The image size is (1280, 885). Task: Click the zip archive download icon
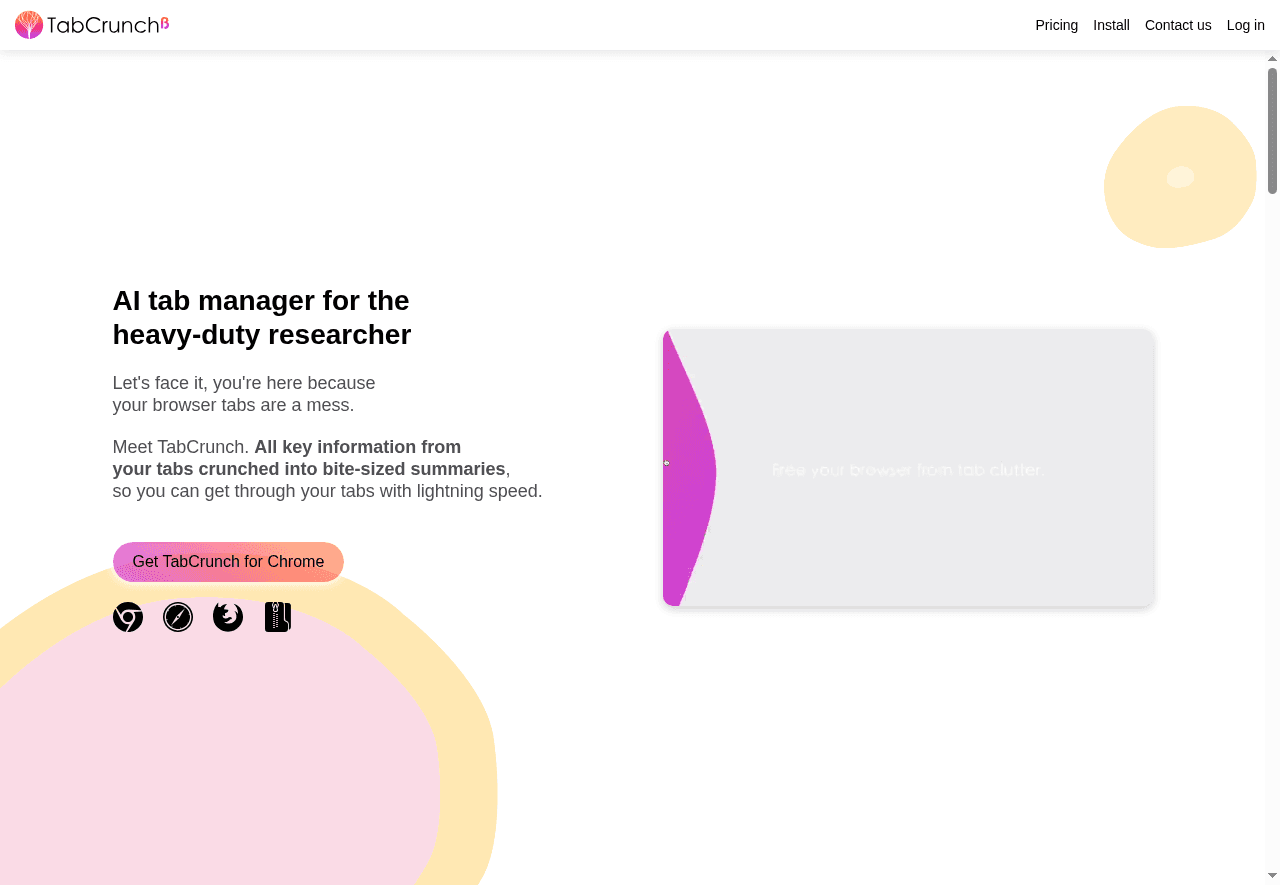(x=278, y=617)
